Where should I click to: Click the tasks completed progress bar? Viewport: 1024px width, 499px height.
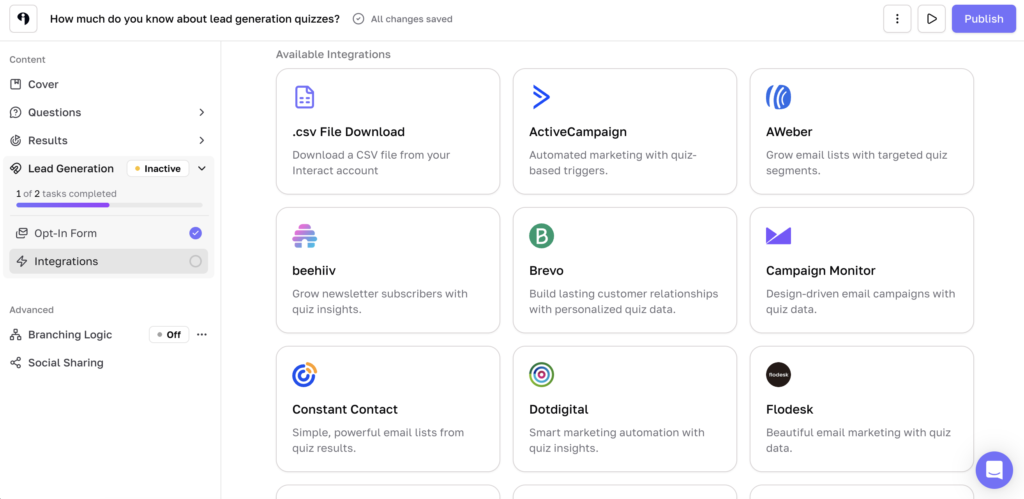(109, 205)
